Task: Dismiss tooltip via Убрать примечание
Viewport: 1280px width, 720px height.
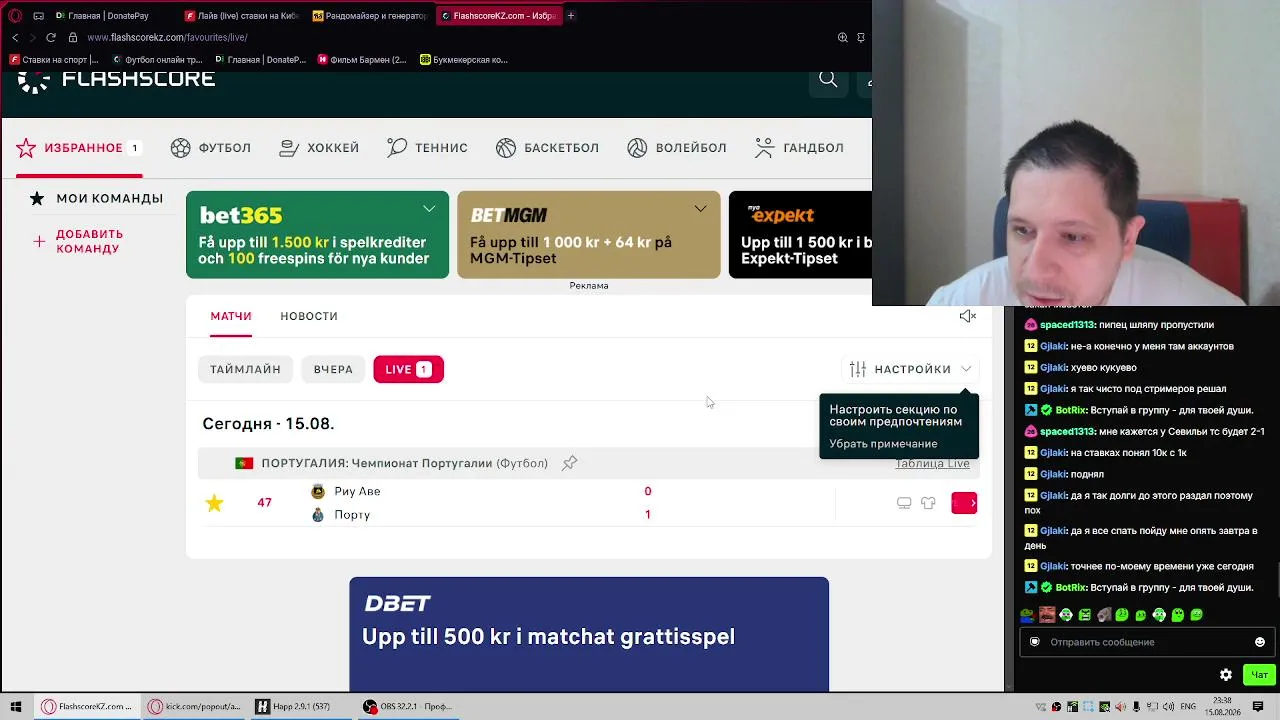Action: (x=883, y=444)
